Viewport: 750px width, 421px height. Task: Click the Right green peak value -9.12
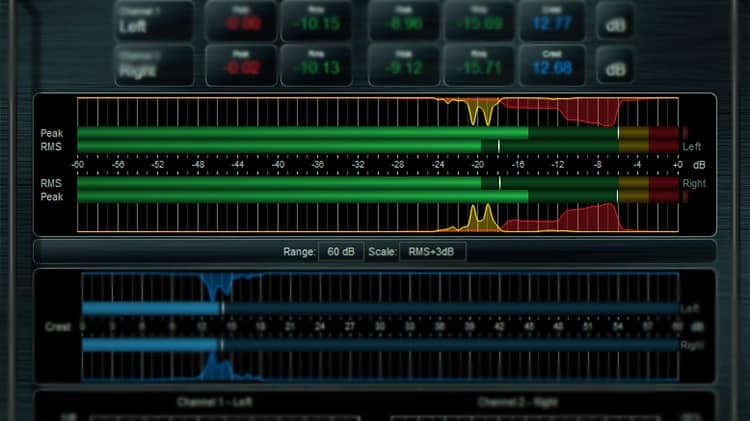coord(404,66)
